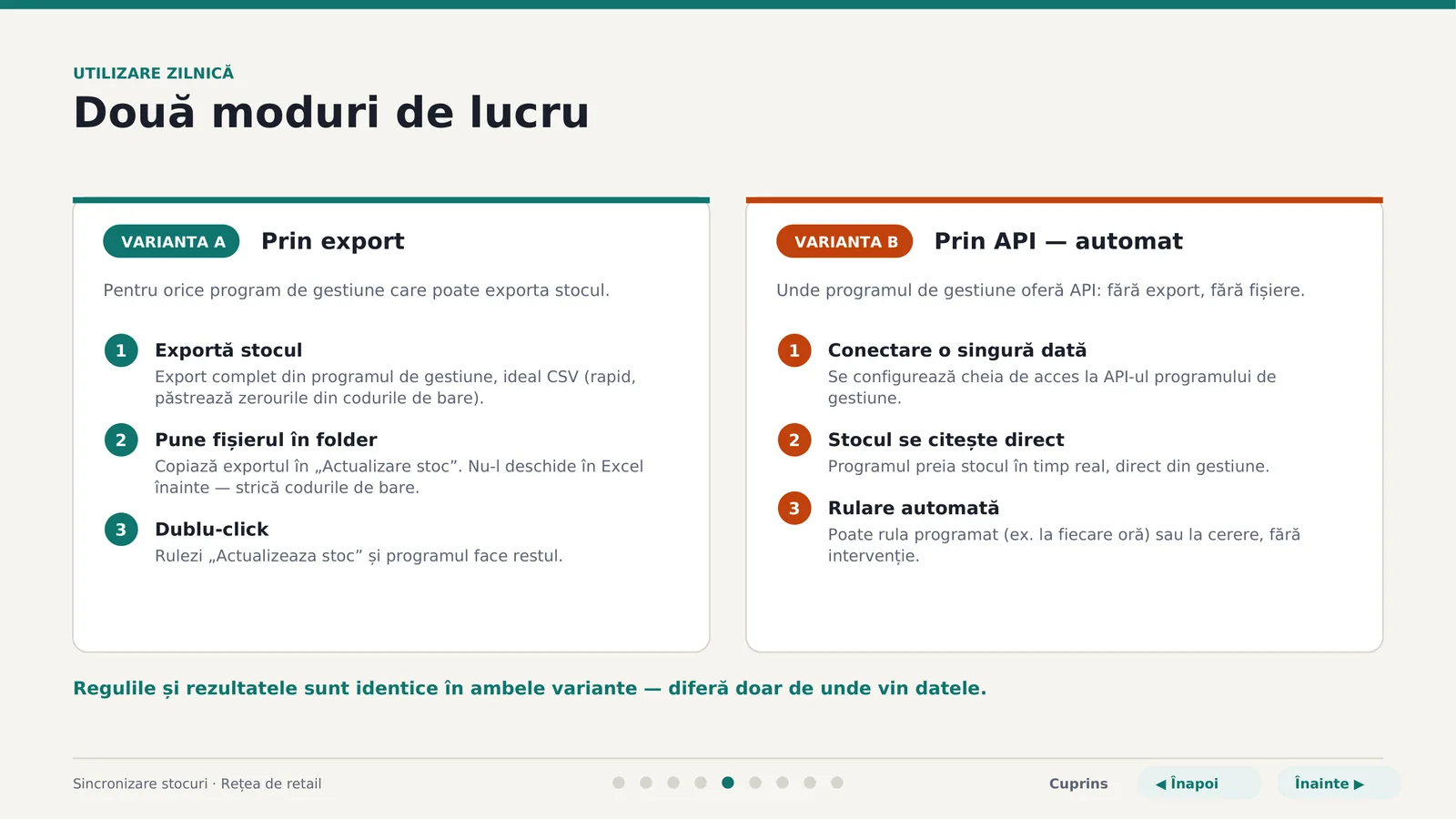Click the "Rulare automată" step title
Image resolution: width=1456 pixels, height=819 pixels.
coord(914,508)
